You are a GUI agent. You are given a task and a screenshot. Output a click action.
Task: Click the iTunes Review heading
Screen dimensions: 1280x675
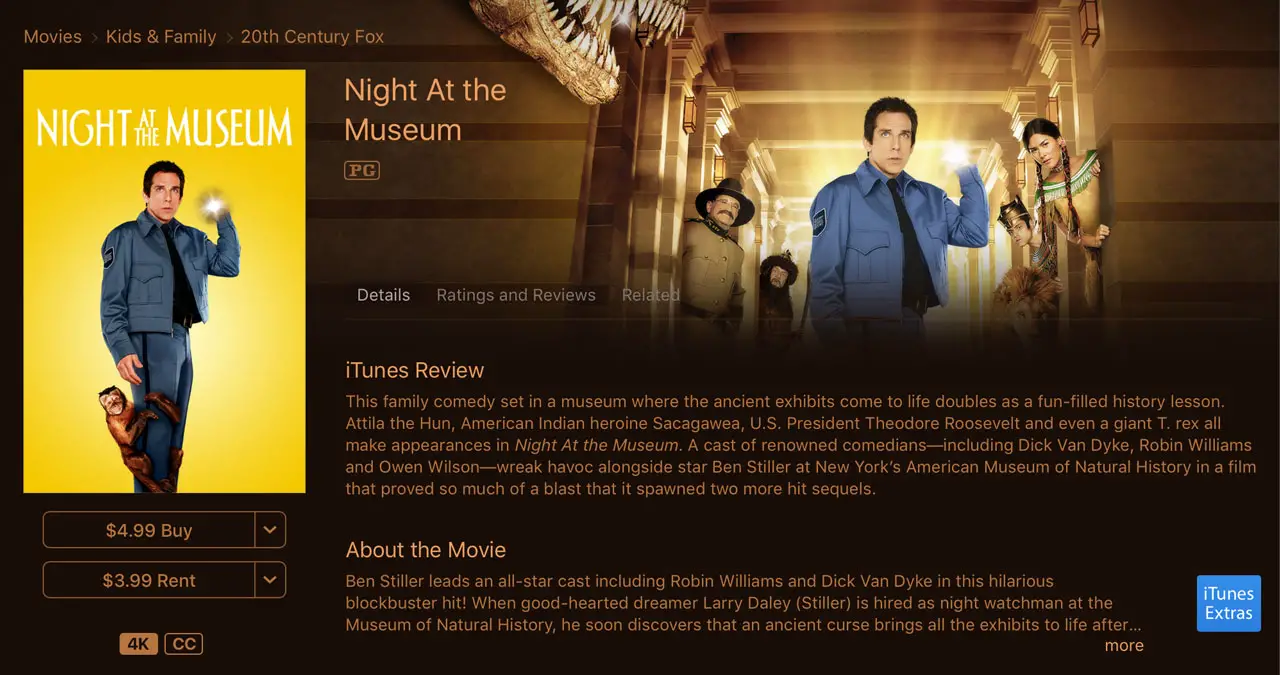point(415,370)
